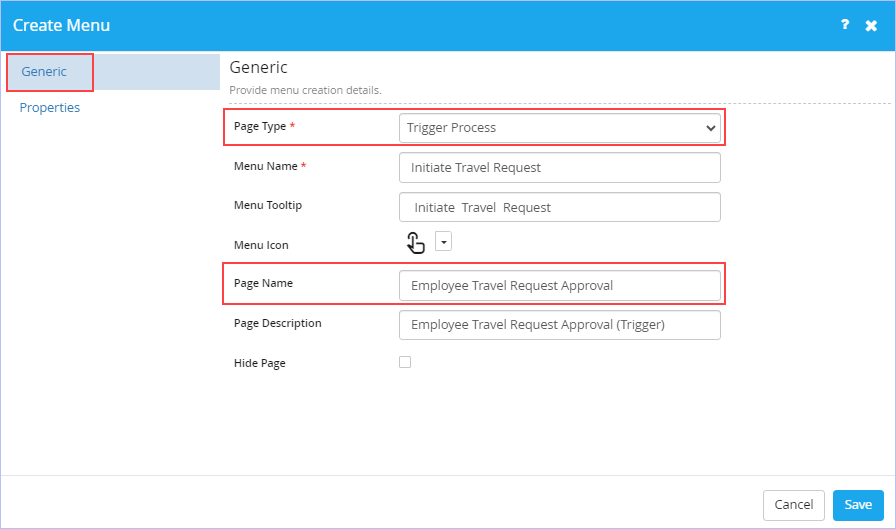Click the help question mark icon
The height and width of the screenshot is (529, 896).
845,25
